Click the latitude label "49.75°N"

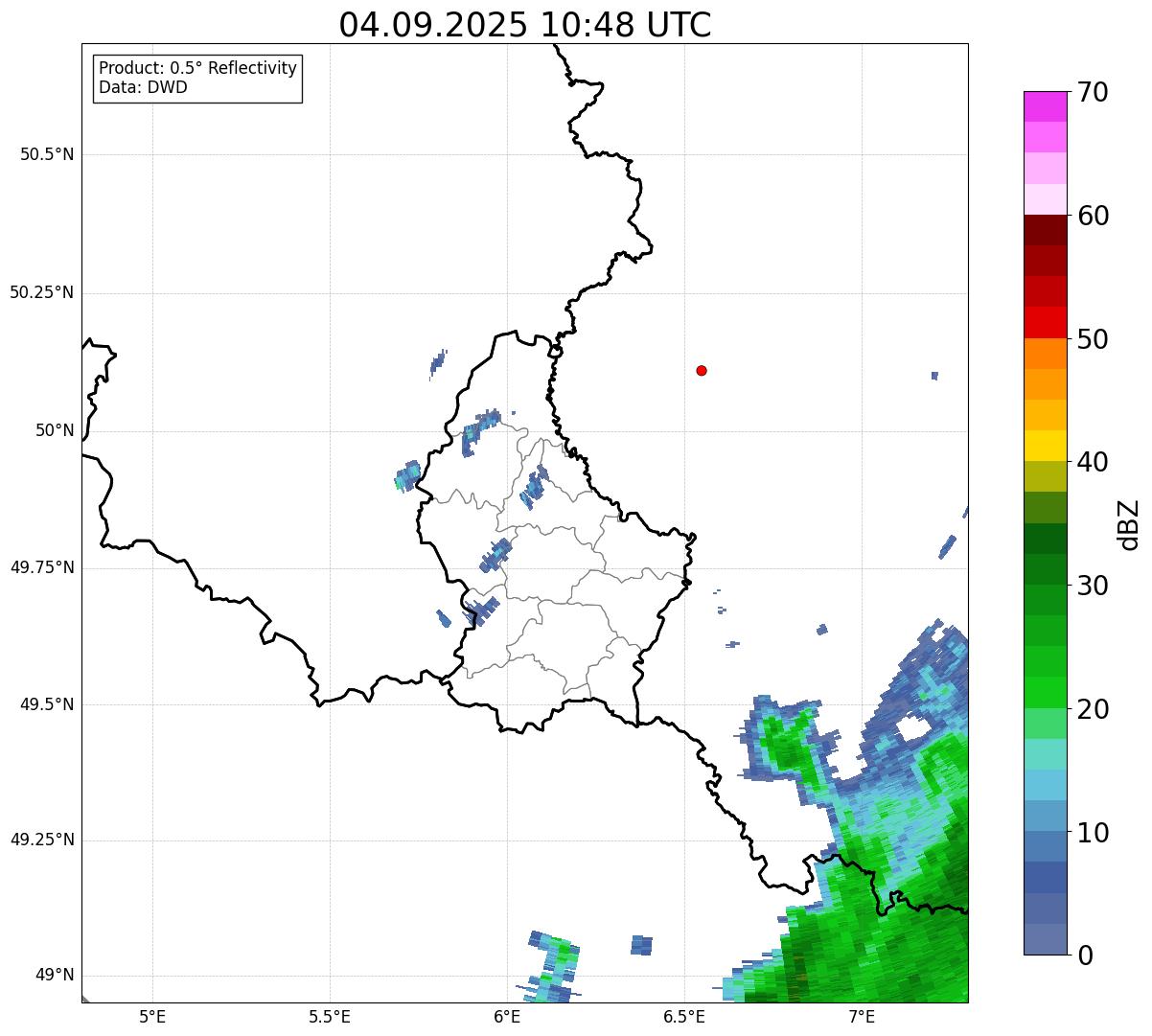pyautogui.click(x=41, y=567)
